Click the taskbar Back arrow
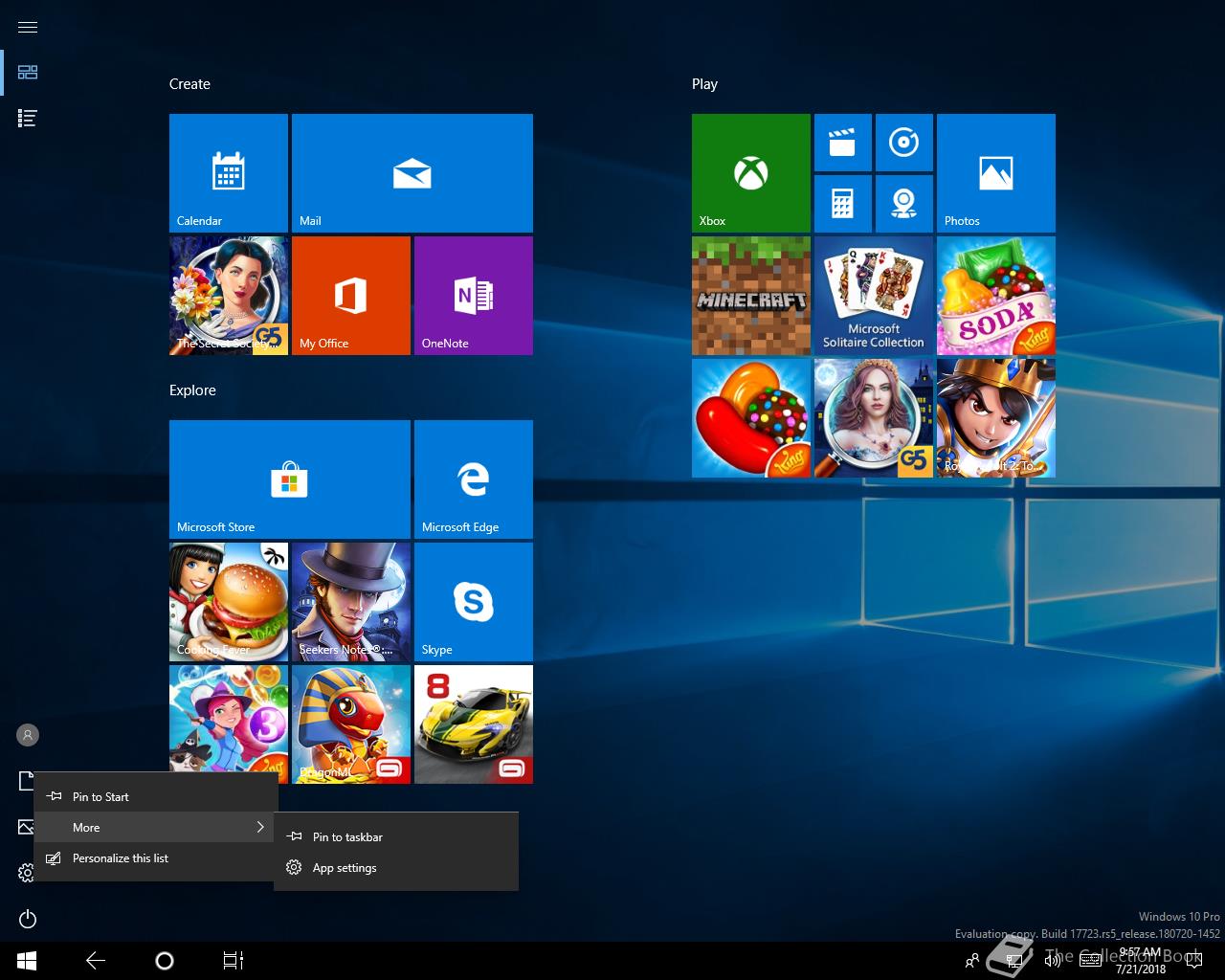This screenshot has width=1225, height=980. click(96, 961)
